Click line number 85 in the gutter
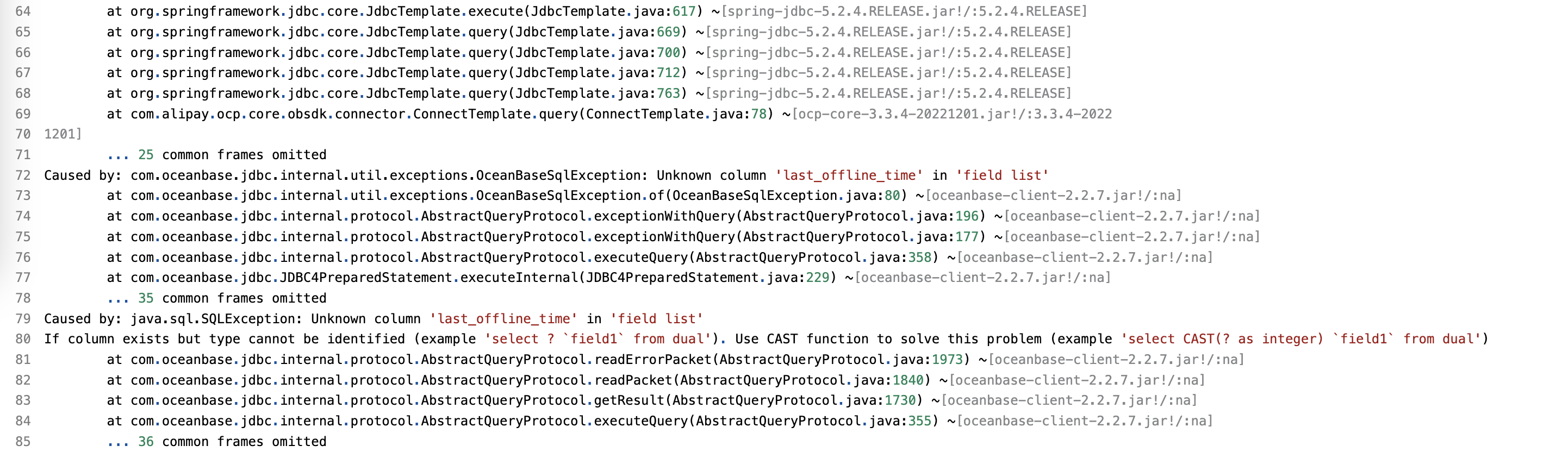 pos(22,442)
